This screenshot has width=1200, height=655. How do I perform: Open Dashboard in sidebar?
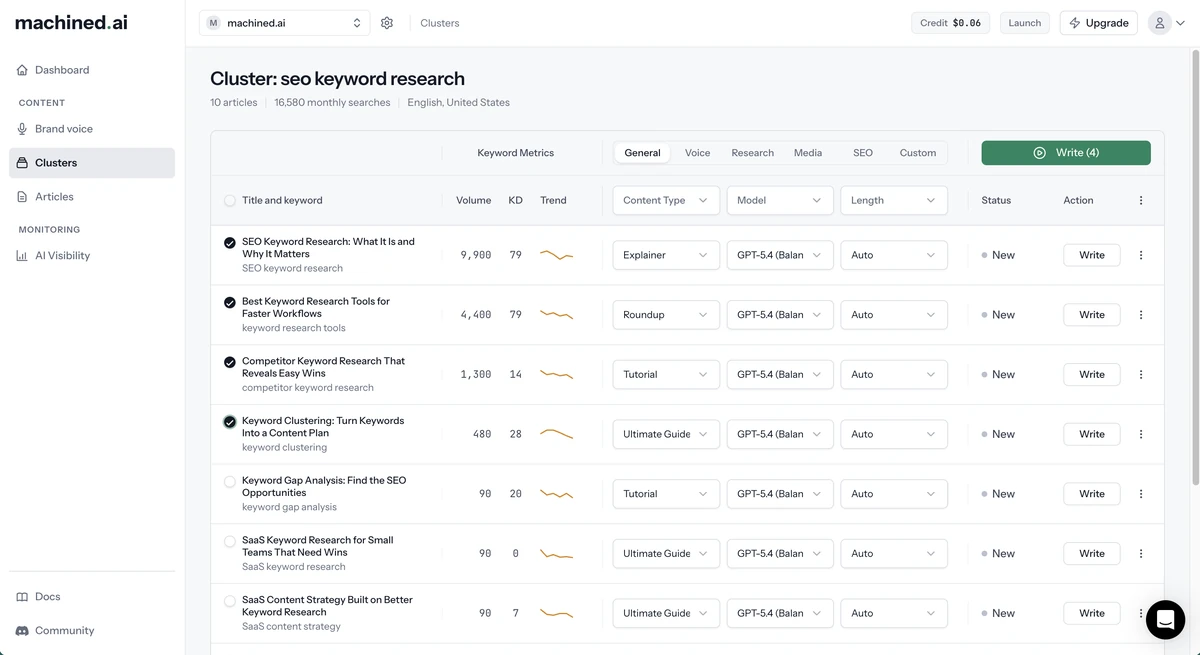pos(92,70)
